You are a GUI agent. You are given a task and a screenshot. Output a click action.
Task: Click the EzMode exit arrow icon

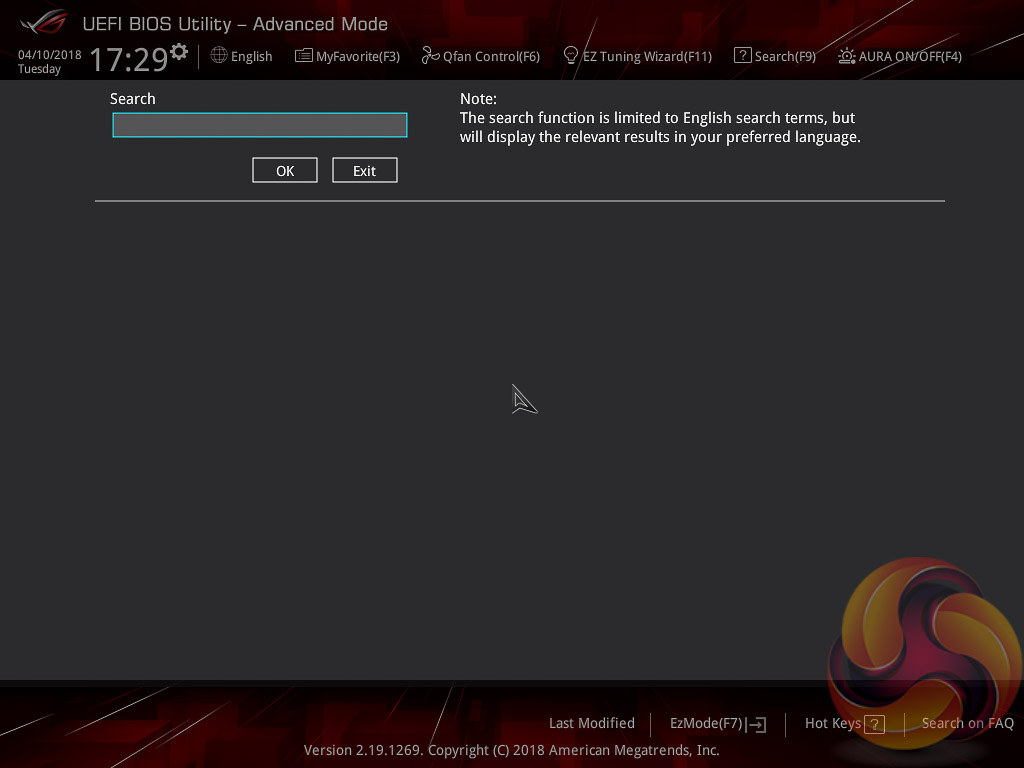click(756, 724)
